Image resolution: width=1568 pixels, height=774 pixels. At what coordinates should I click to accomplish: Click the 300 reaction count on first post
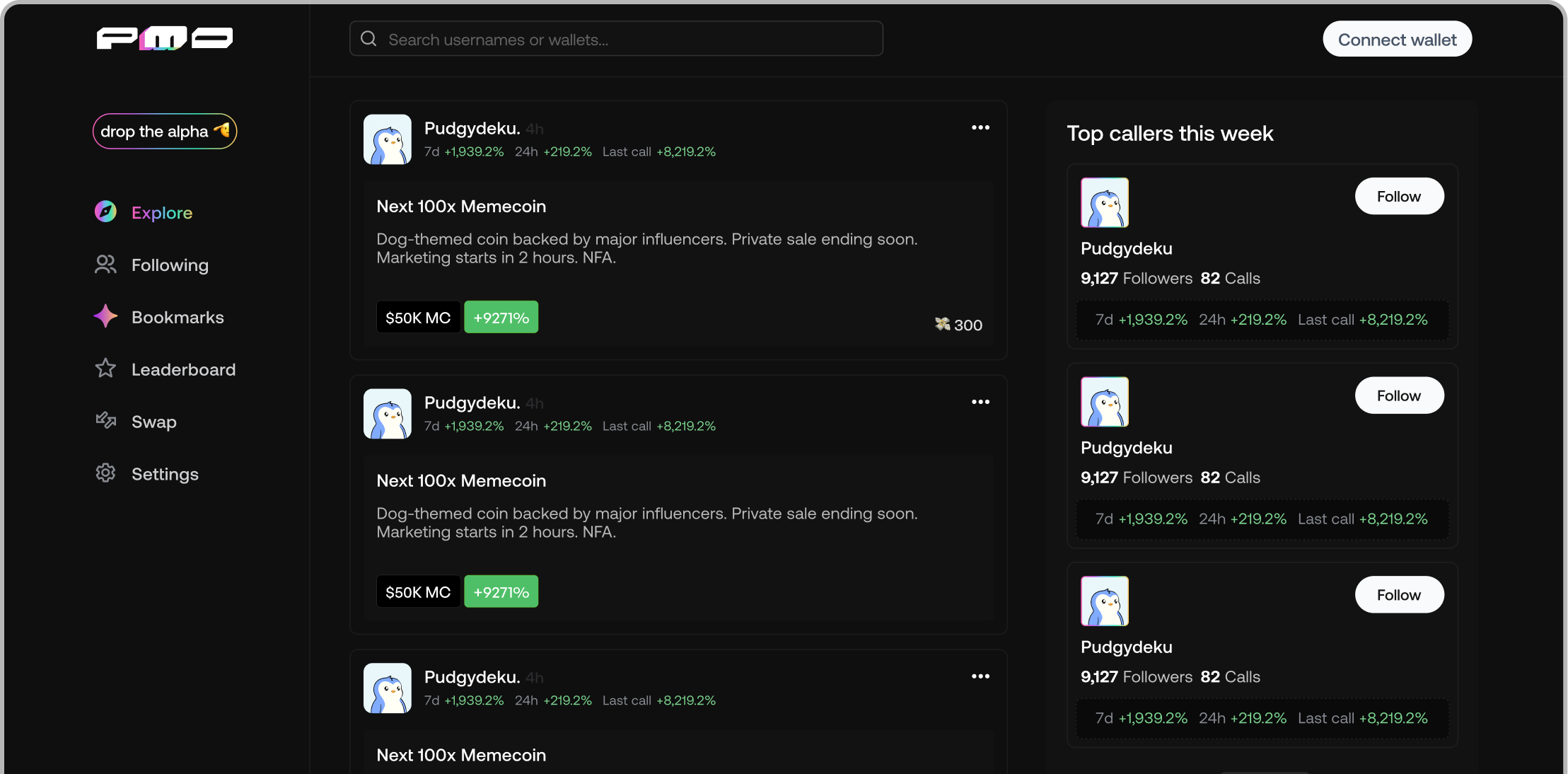pyautogui.click(x=968, y=325)
